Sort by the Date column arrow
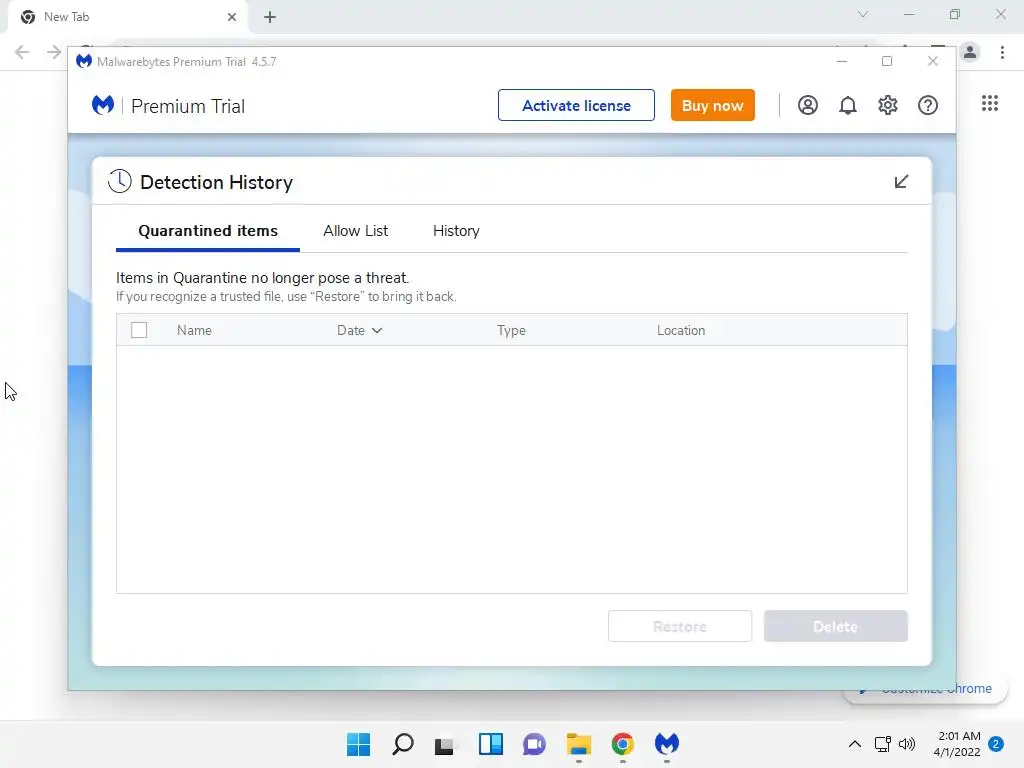This screenshot has height=768, width=1024. pyautogui.click(x=377, y=330)
